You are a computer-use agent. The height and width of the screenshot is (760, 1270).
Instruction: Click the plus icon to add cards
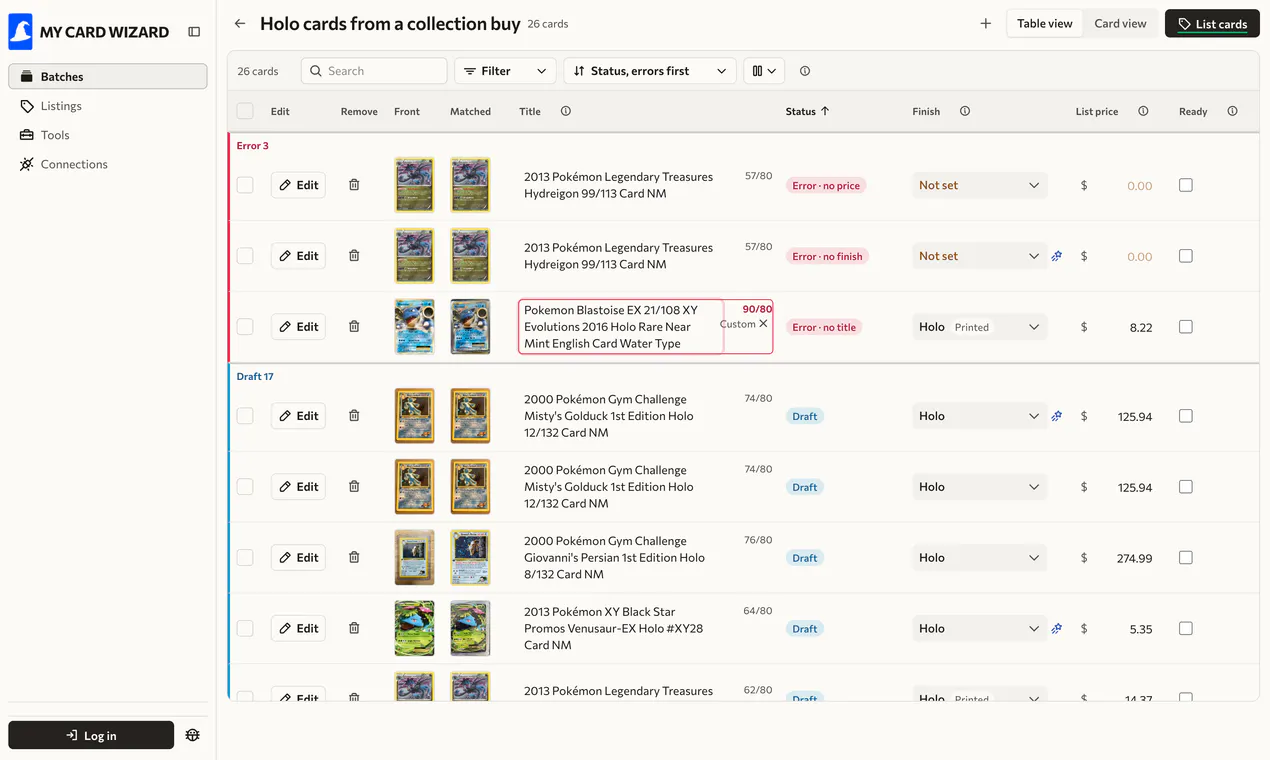click(x=986, y=23)
